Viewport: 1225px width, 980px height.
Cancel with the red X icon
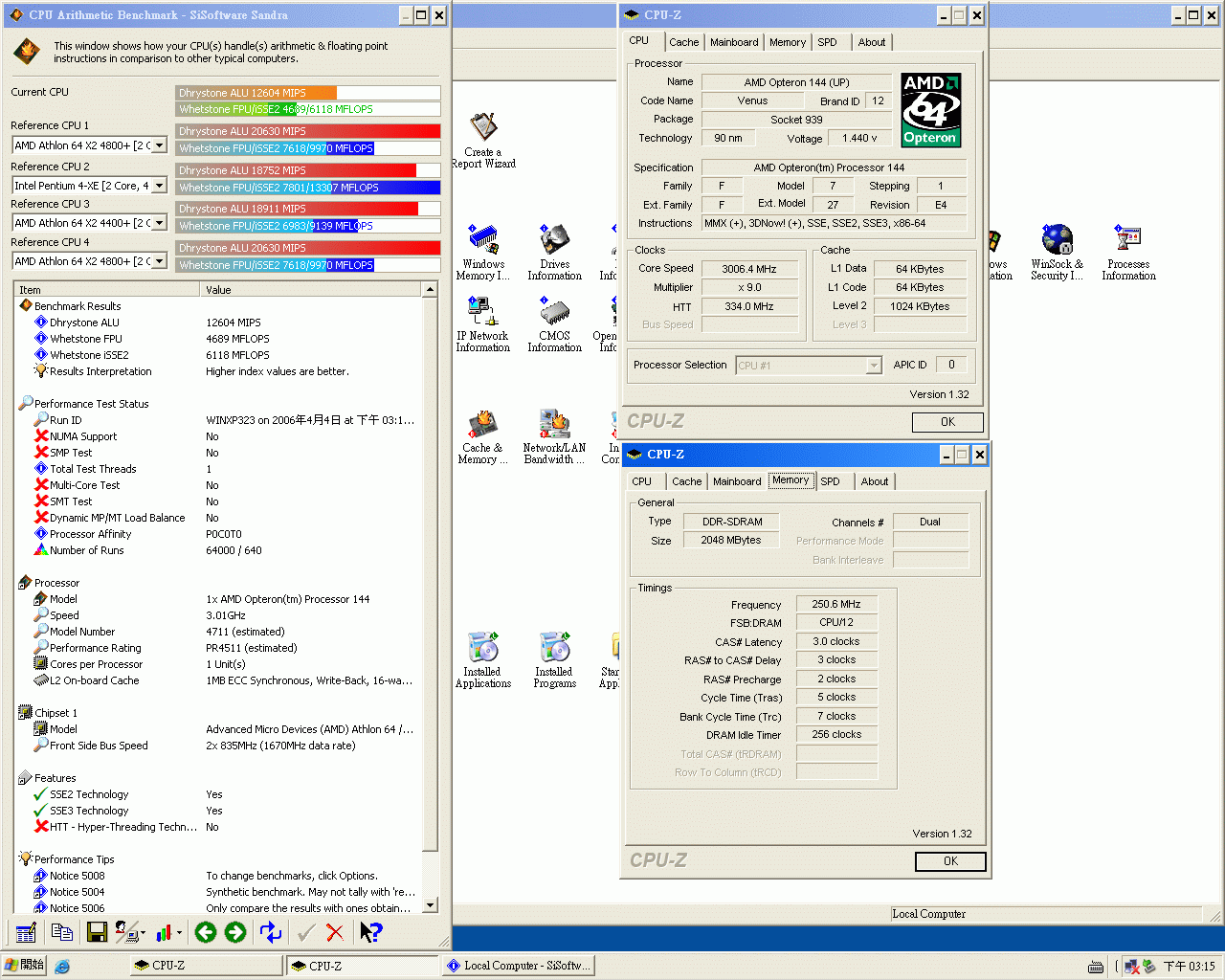point(335,932)
